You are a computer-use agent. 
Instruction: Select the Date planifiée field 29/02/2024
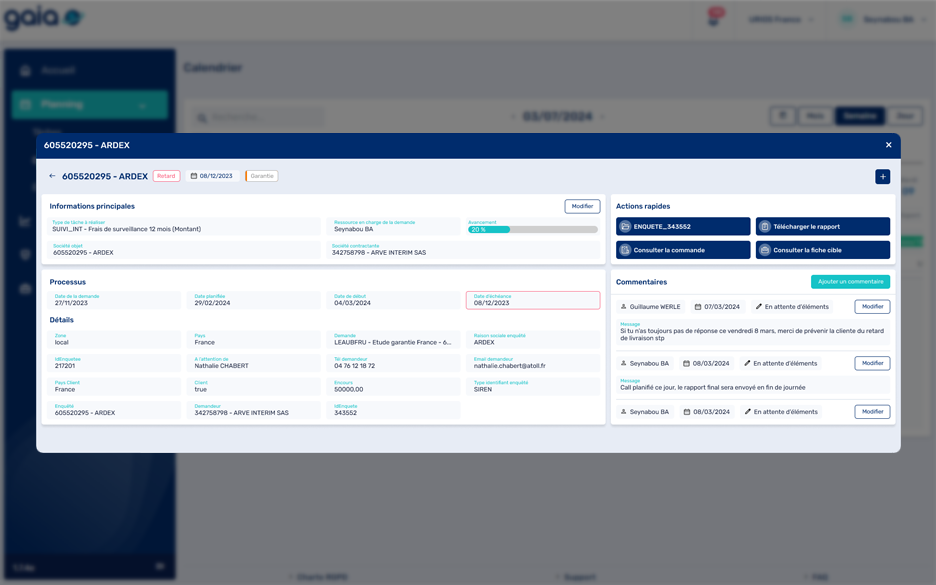tap(254, 300)
